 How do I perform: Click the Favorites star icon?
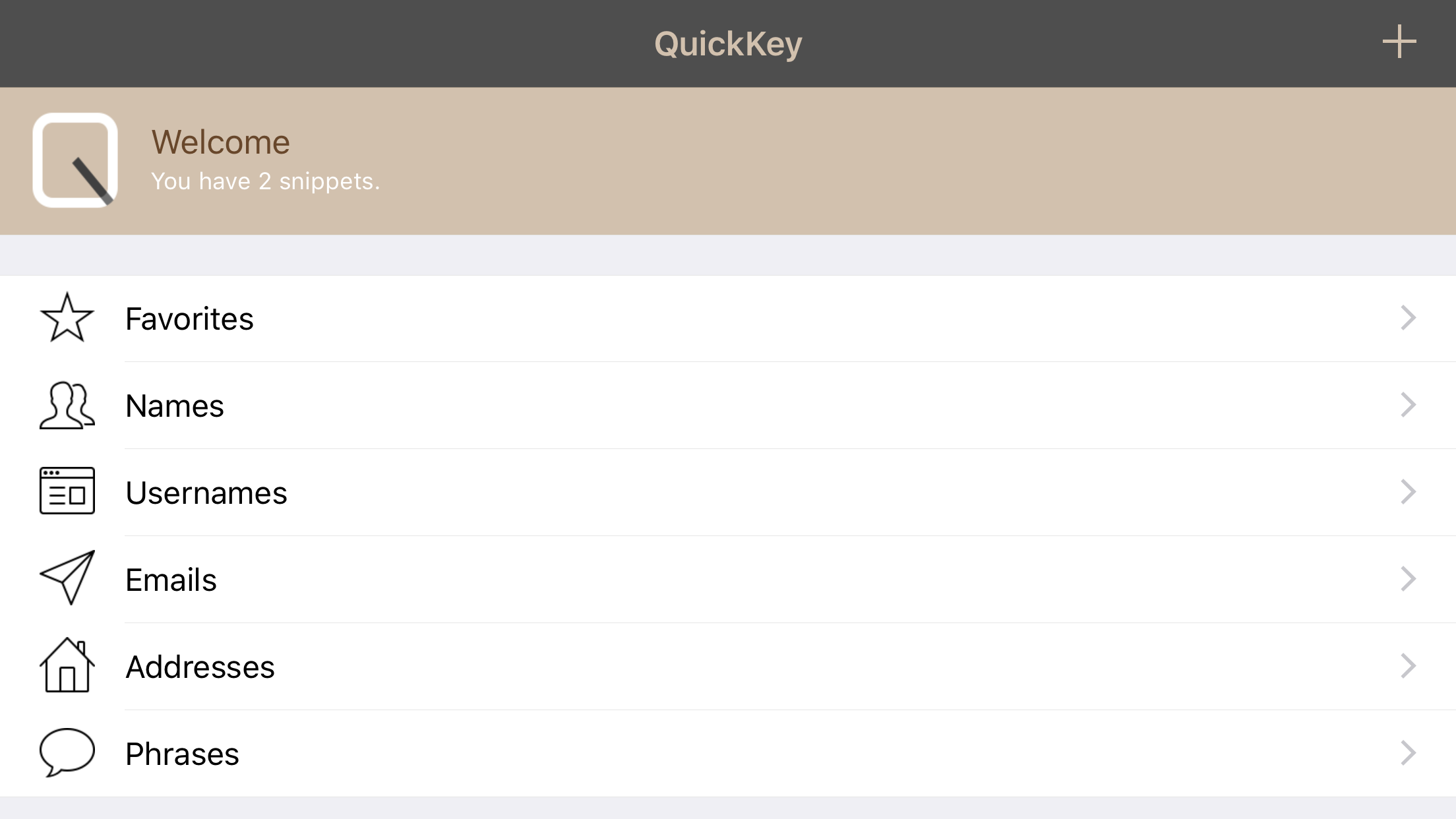67,318
